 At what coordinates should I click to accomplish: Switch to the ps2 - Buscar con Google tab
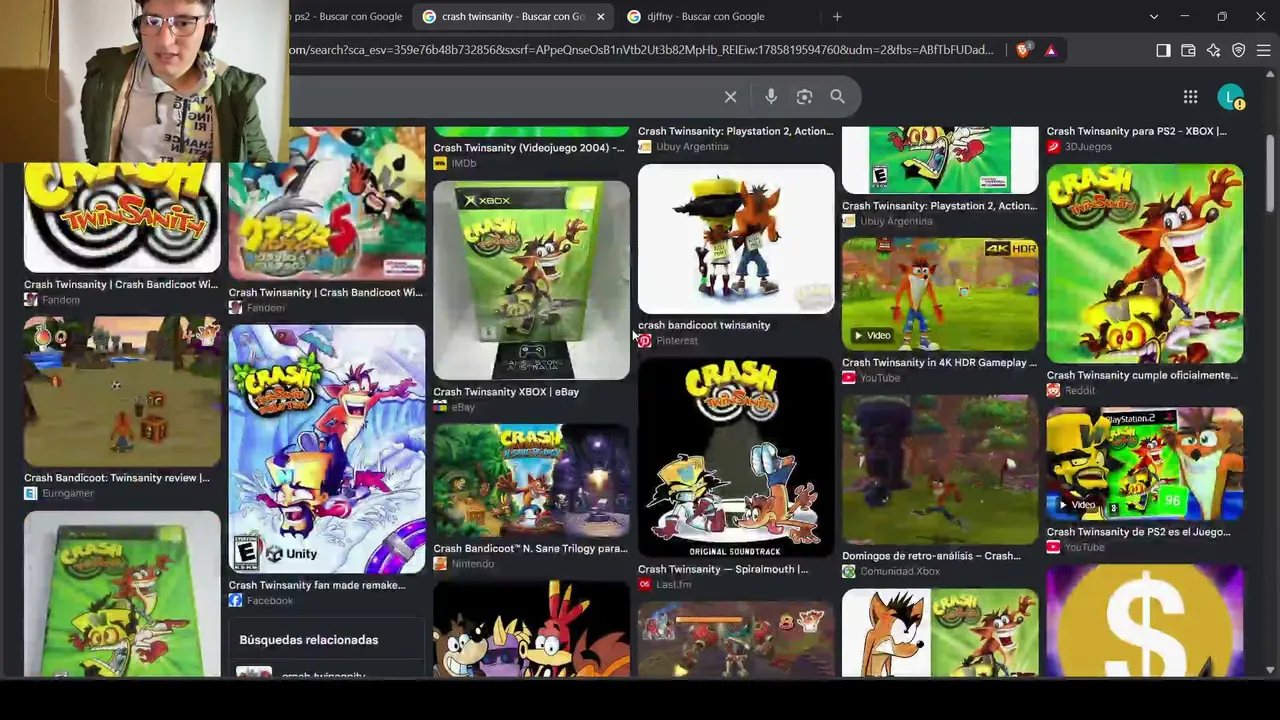coord(346,16)
